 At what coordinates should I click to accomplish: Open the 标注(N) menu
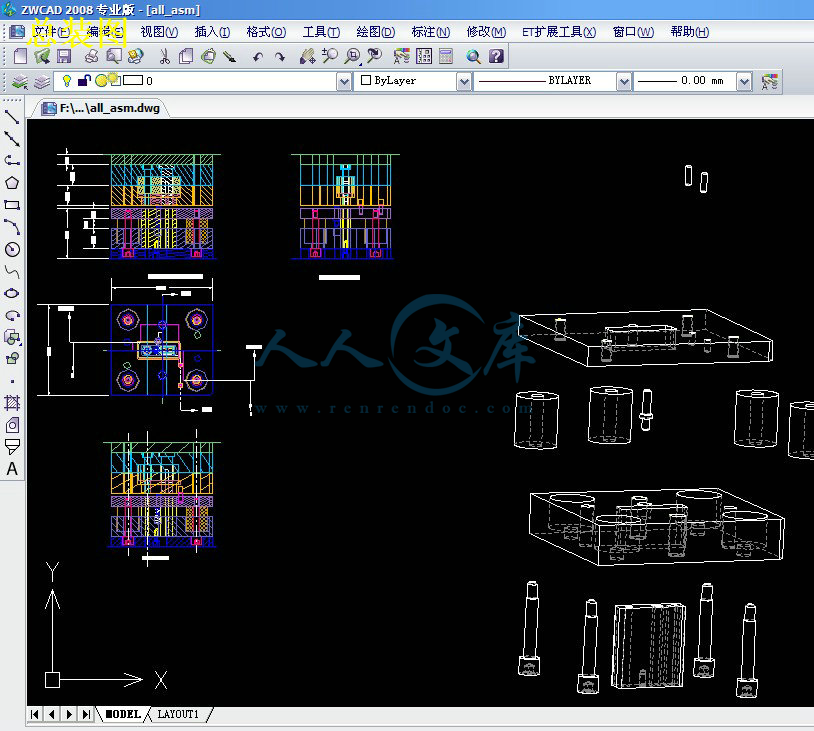point(430,32)
